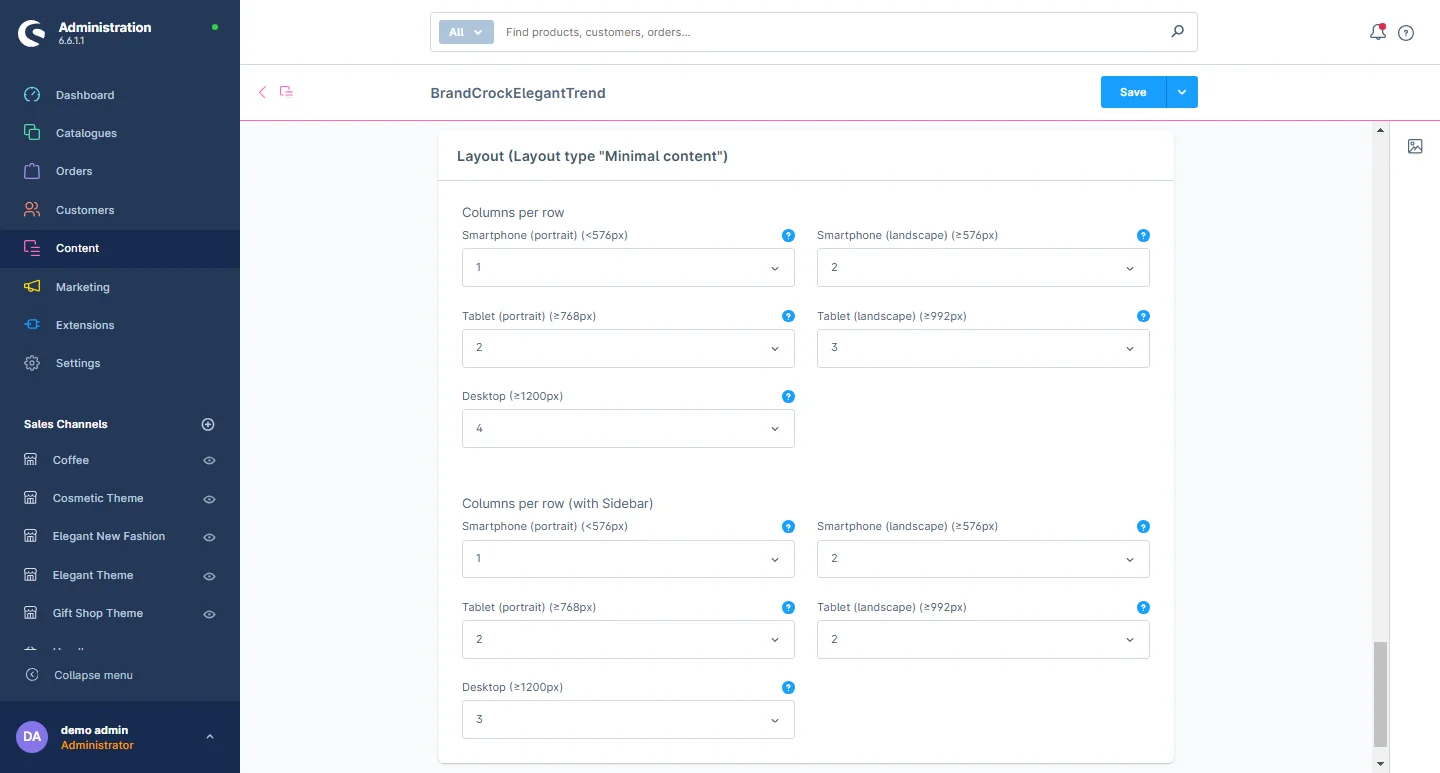Image resolution: width=1440 pixels, height=773 pixels.
Task: Click the add sales channel plus icon
Action: pos(208,424)
